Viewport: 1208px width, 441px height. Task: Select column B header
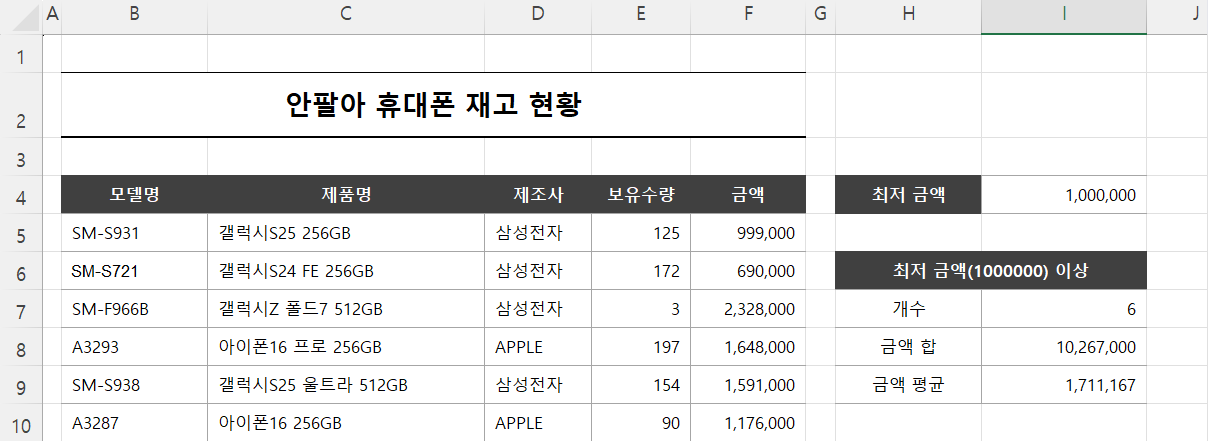(x=134, y=16)
